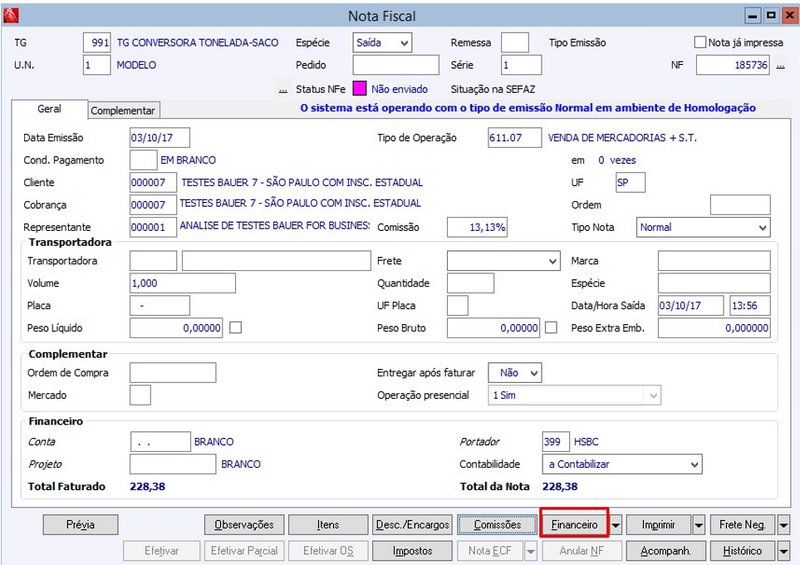Toggle the Nota já impressa checkbox
Viewport: 800px width, 565px height.
tap(700, 42)
